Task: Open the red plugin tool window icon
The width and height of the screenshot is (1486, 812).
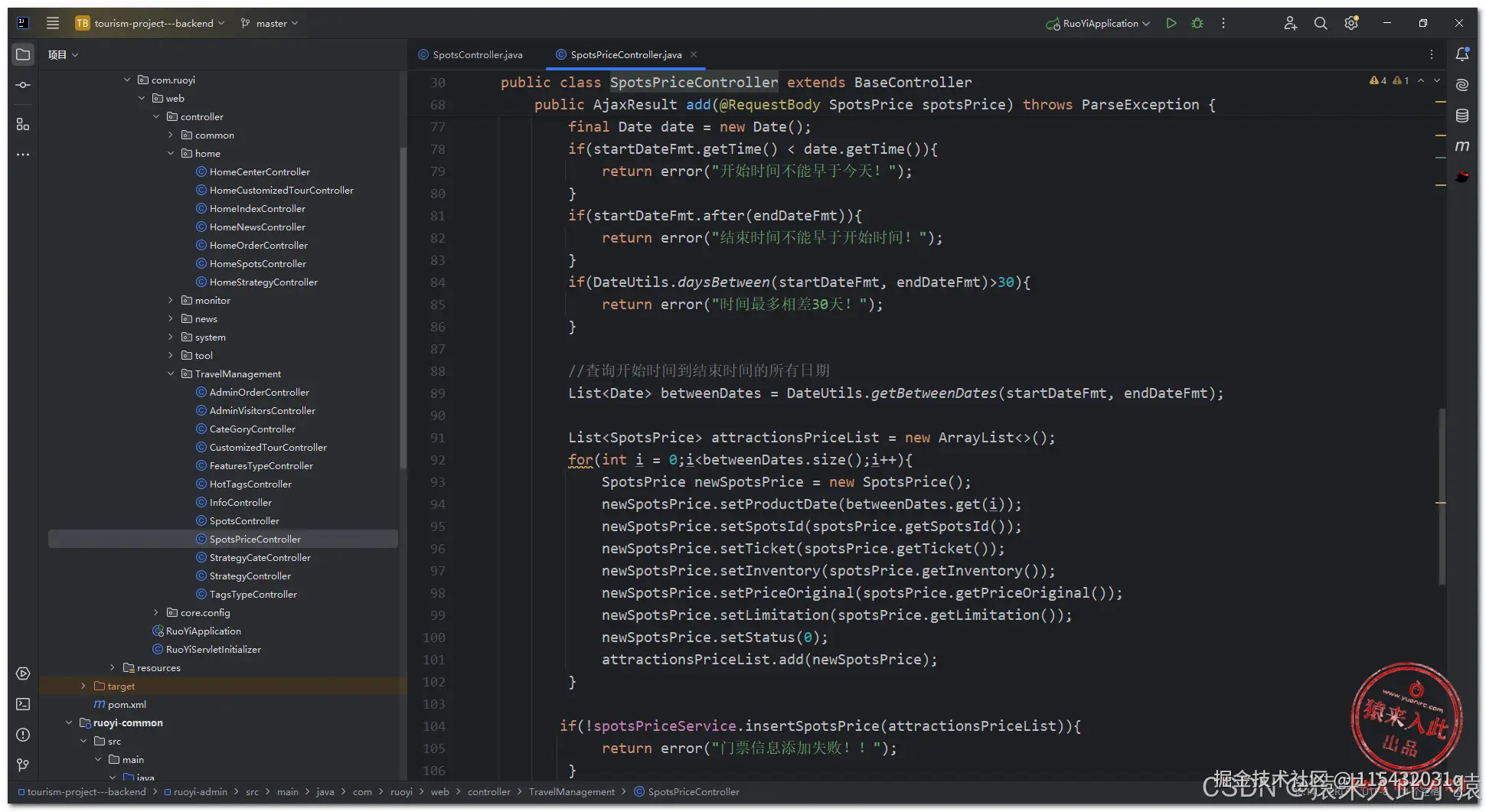Action: [1462, 177]
